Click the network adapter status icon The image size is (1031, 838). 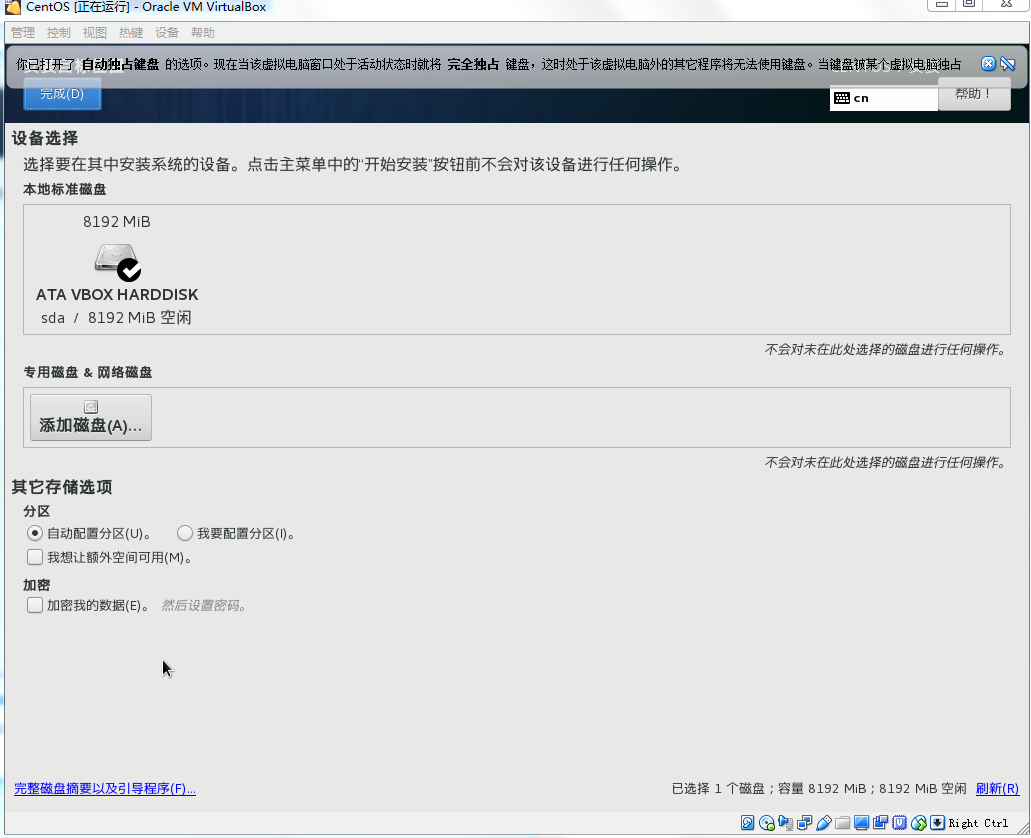[x=803, y=822]
